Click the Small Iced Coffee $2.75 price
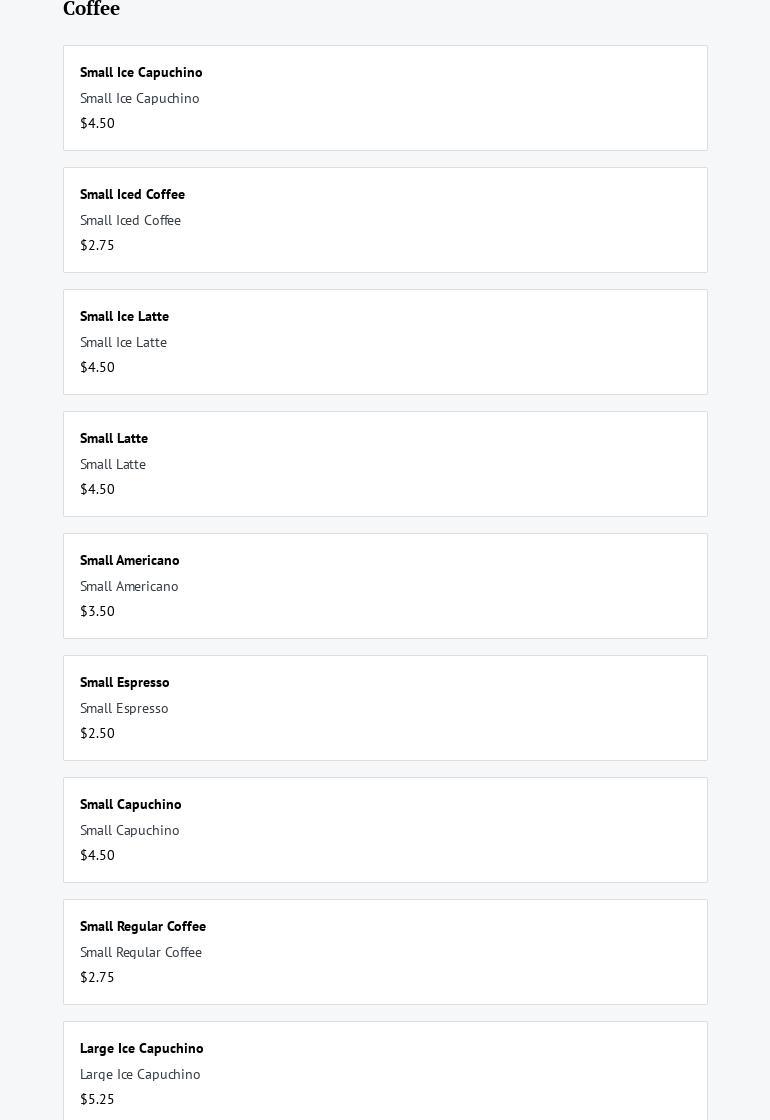Image resolution: width=770 pixels, height=1120 pixels. click(97, 245)
